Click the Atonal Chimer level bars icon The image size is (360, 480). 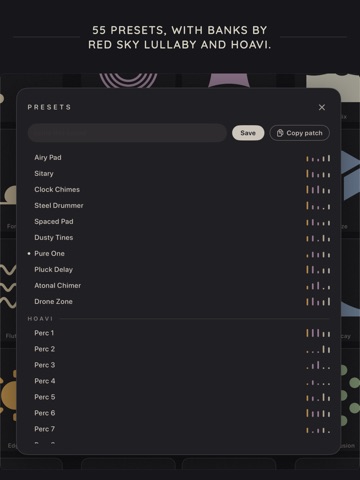(x=318, y=286)
